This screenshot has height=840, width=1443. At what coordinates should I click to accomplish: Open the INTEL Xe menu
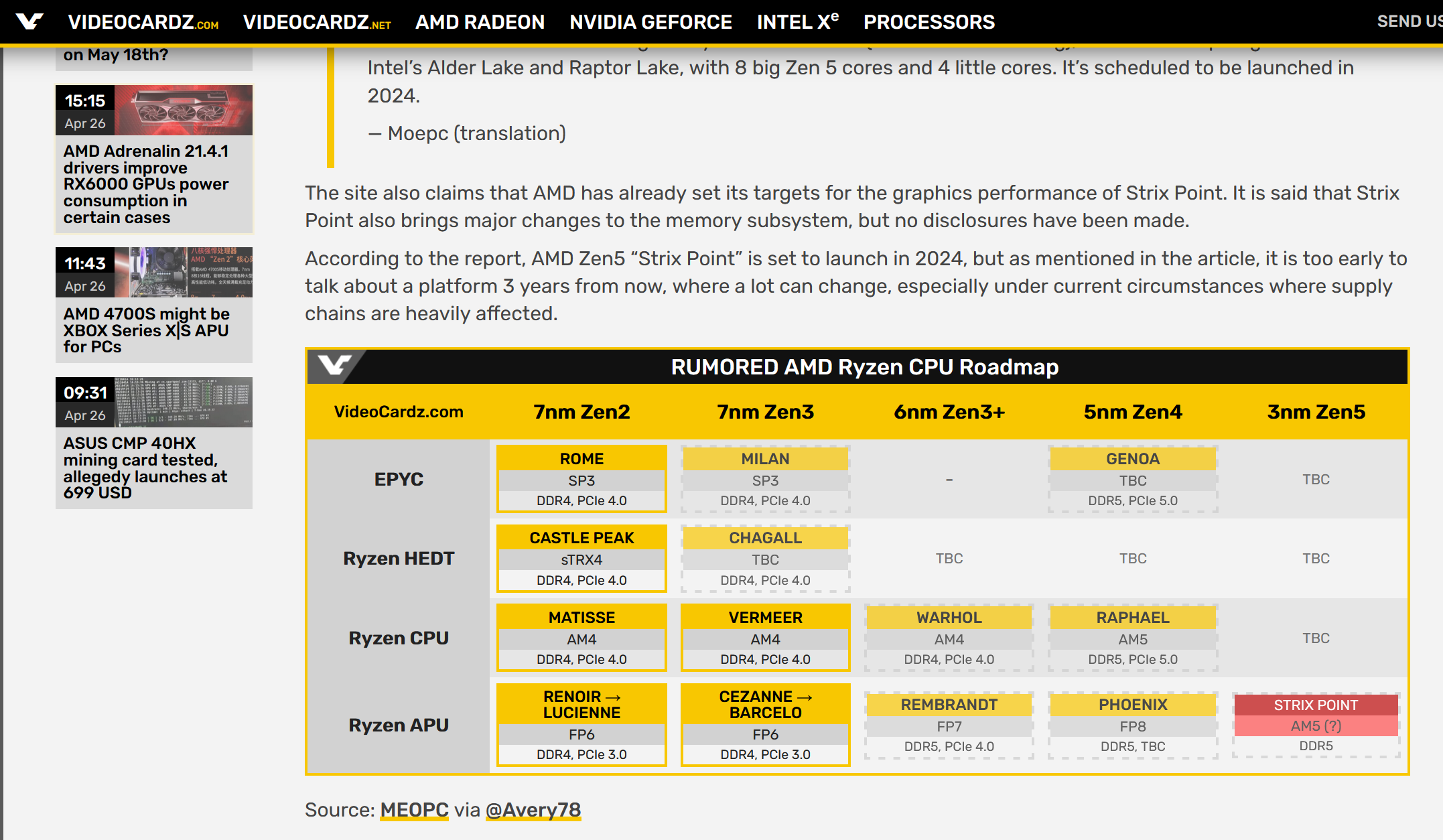pyautogui.click(x=797, y=22)
